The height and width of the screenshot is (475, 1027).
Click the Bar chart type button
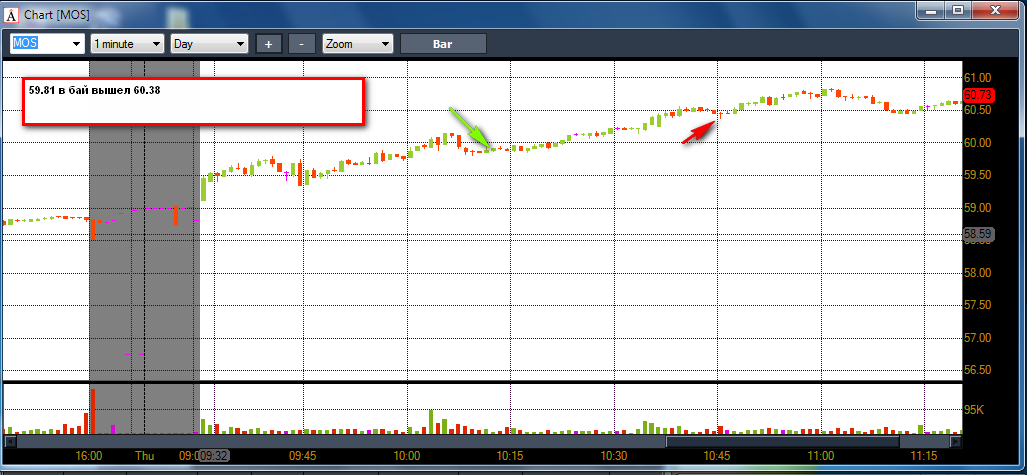pyautogui.click(x=443, y=44)
